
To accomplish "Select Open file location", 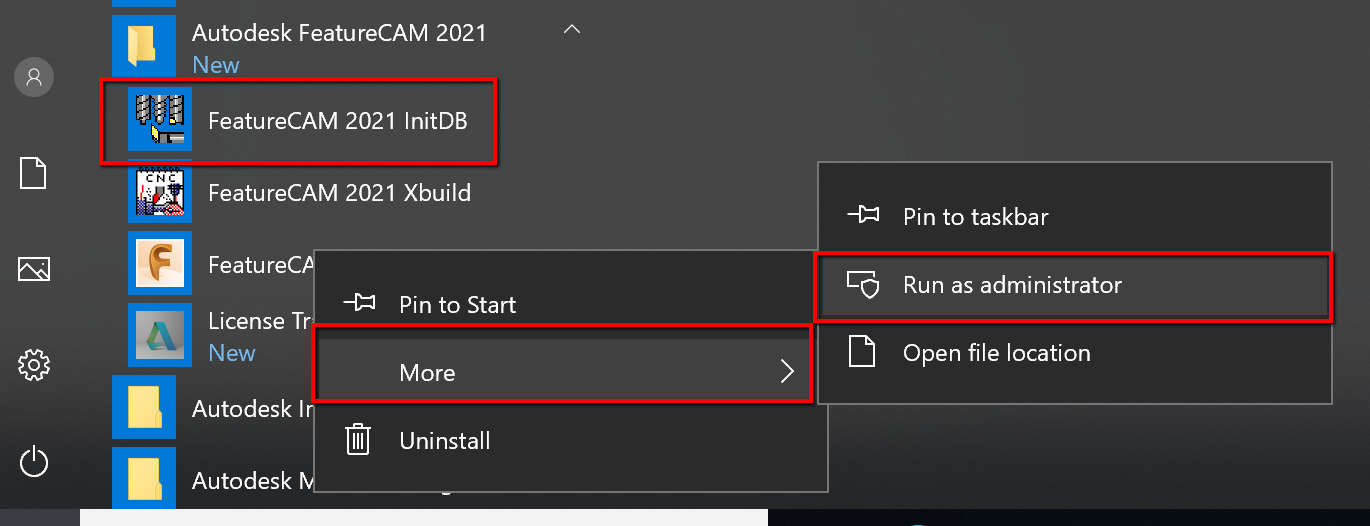I will [996, 353].
